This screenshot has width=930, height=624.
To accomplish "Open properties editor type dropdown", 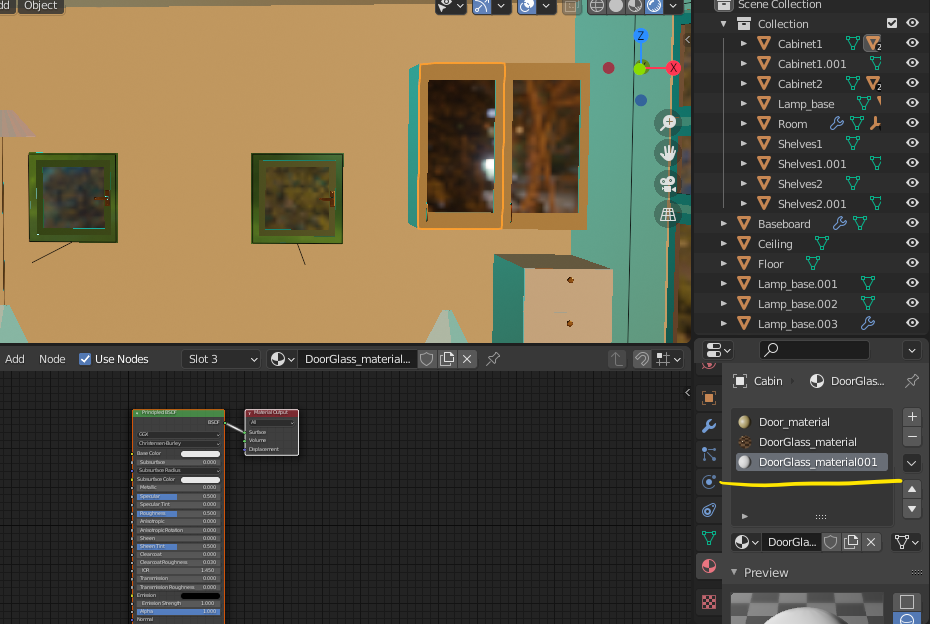I will [718, 350].
